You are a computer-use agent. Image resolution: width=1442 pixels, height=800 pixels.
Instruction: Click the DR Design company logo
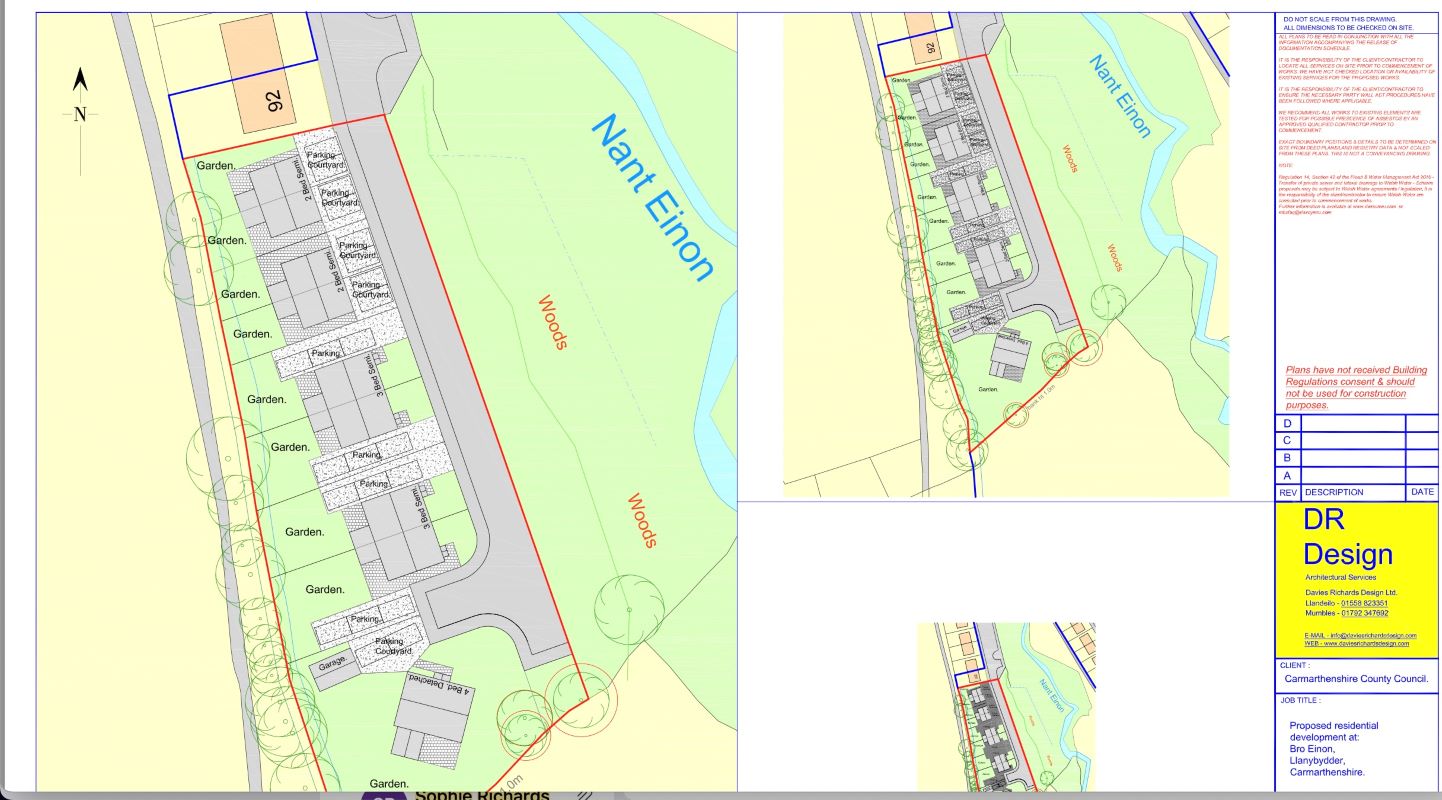tap(1347, 538)
